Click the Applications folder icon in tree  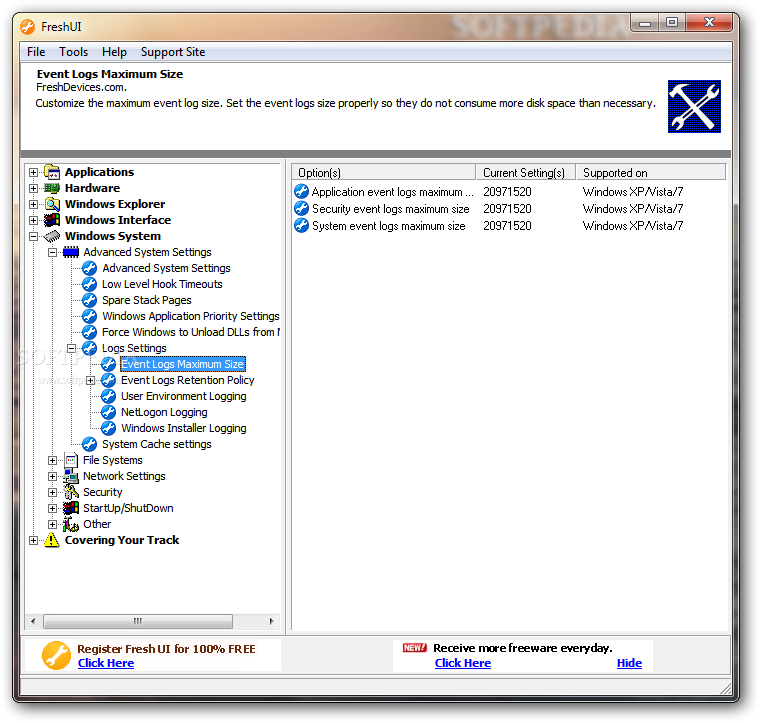52,172
